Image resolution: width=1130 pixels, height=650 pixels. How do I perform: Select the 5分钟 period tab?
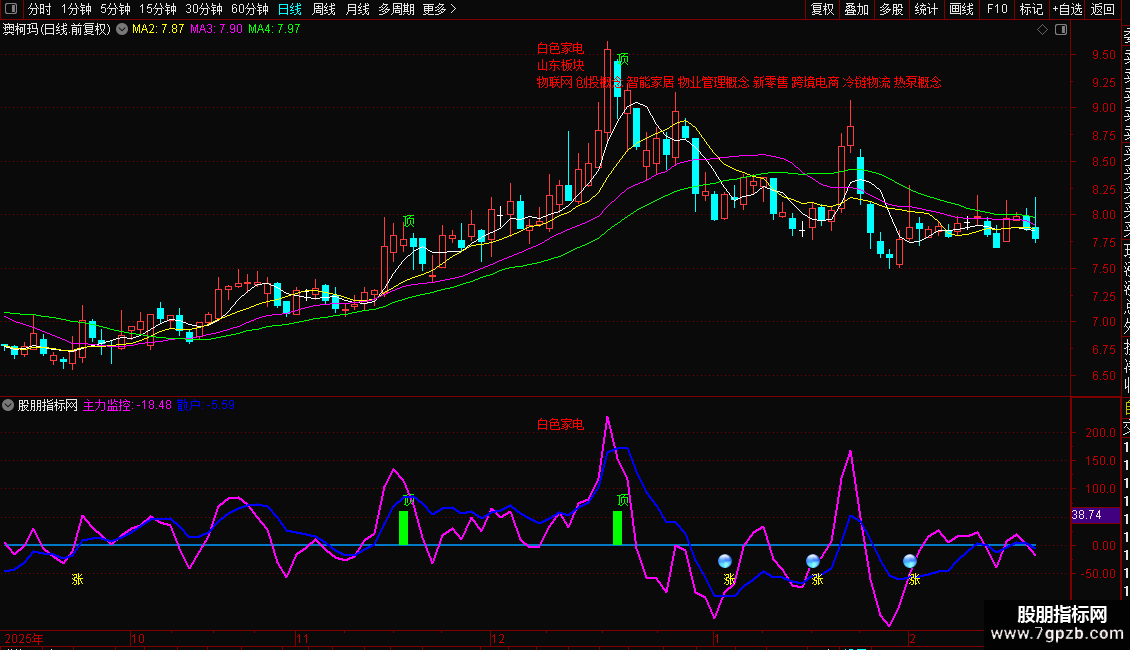115,9
